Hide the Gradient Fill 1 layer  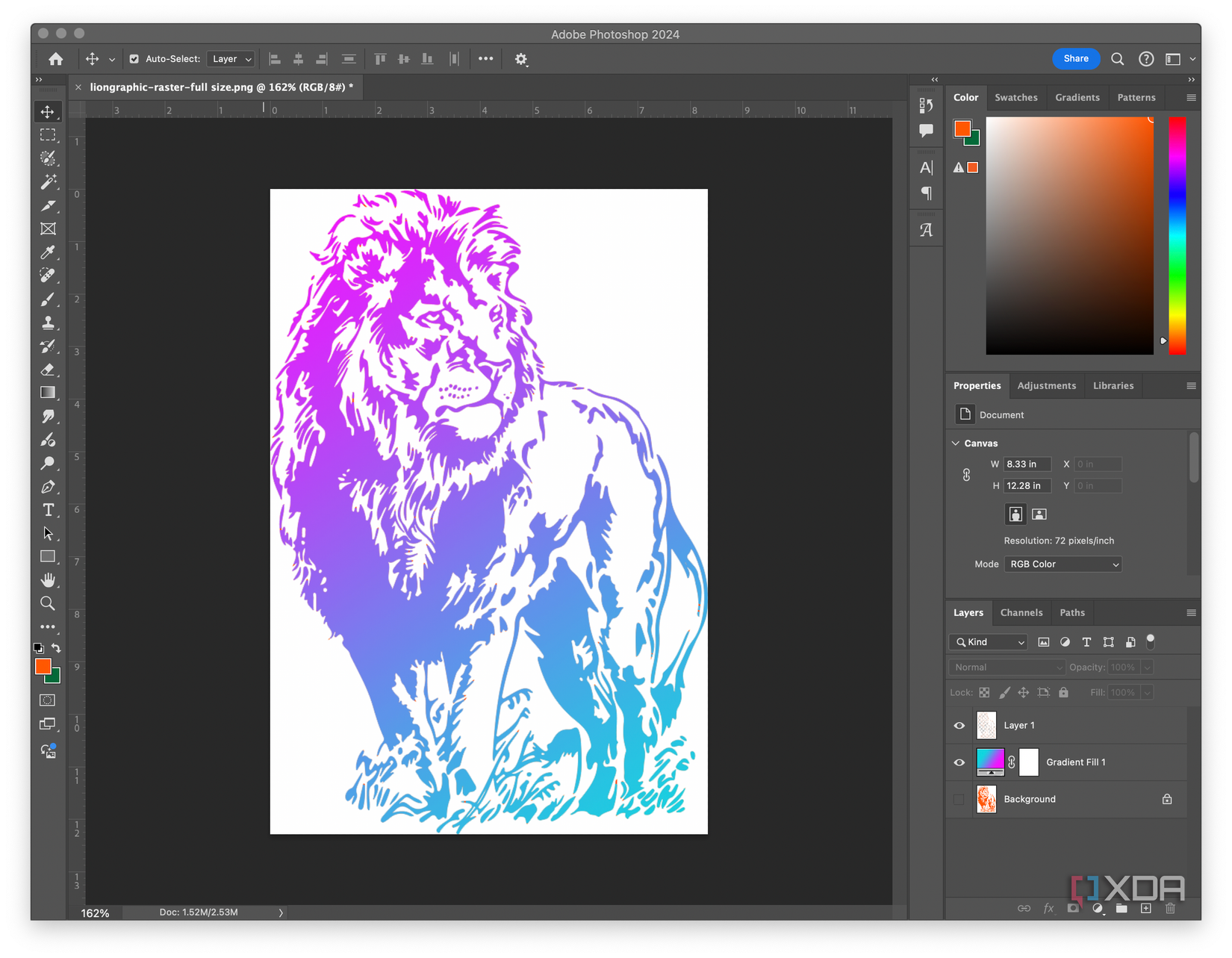pyautogui.click(x=959, y=762)
